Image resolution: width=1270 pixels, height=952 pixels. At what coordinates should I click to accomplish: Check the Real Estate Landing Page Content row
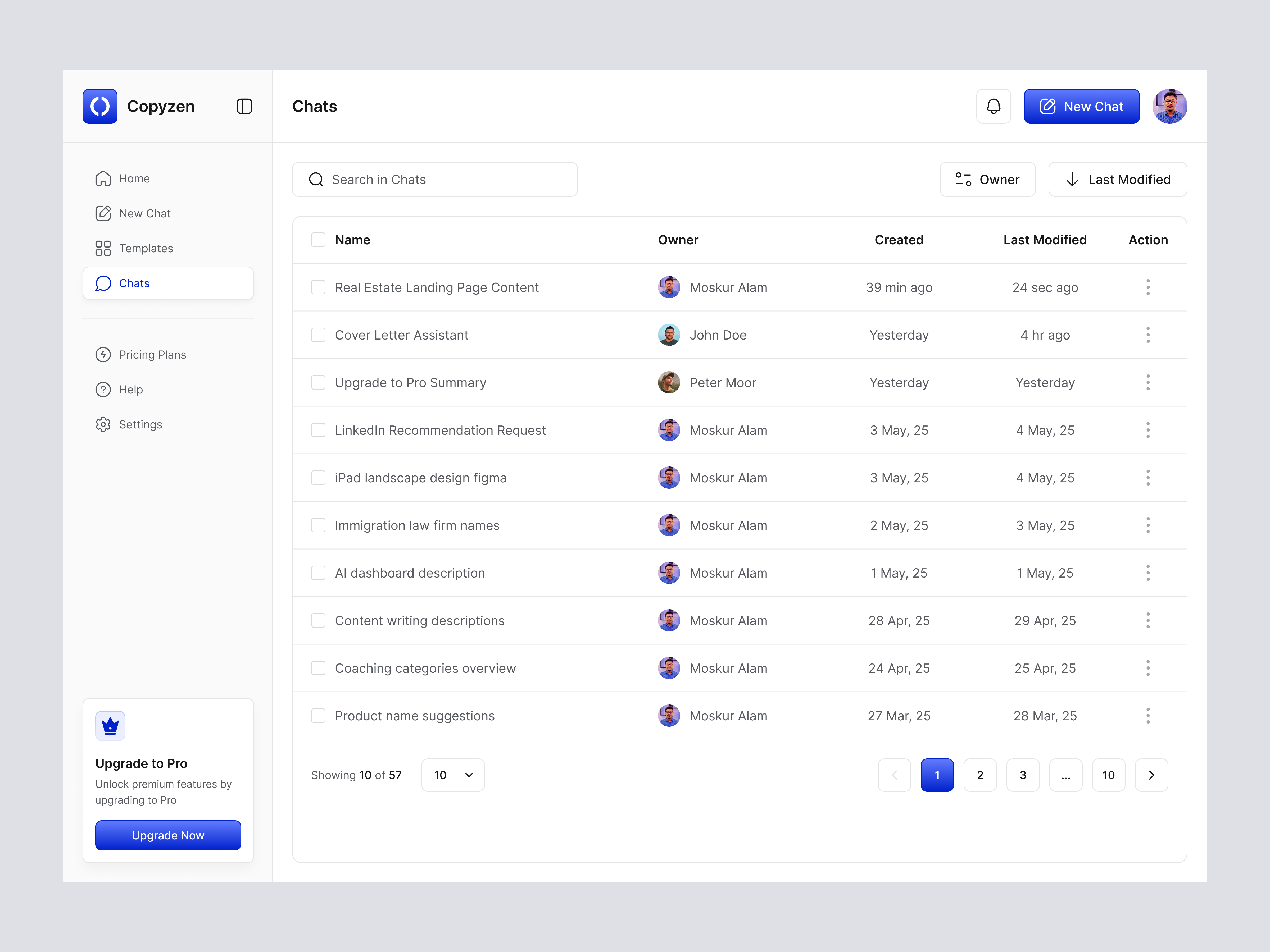click(x=318, y=287)
